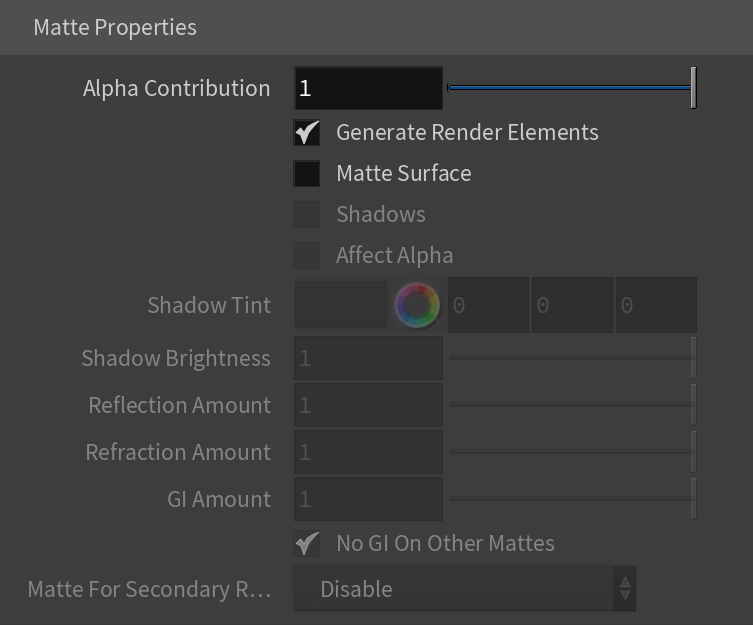Click the Shadow Brightness value field
The image size is (753, 625).
click(x=368, y=358)
